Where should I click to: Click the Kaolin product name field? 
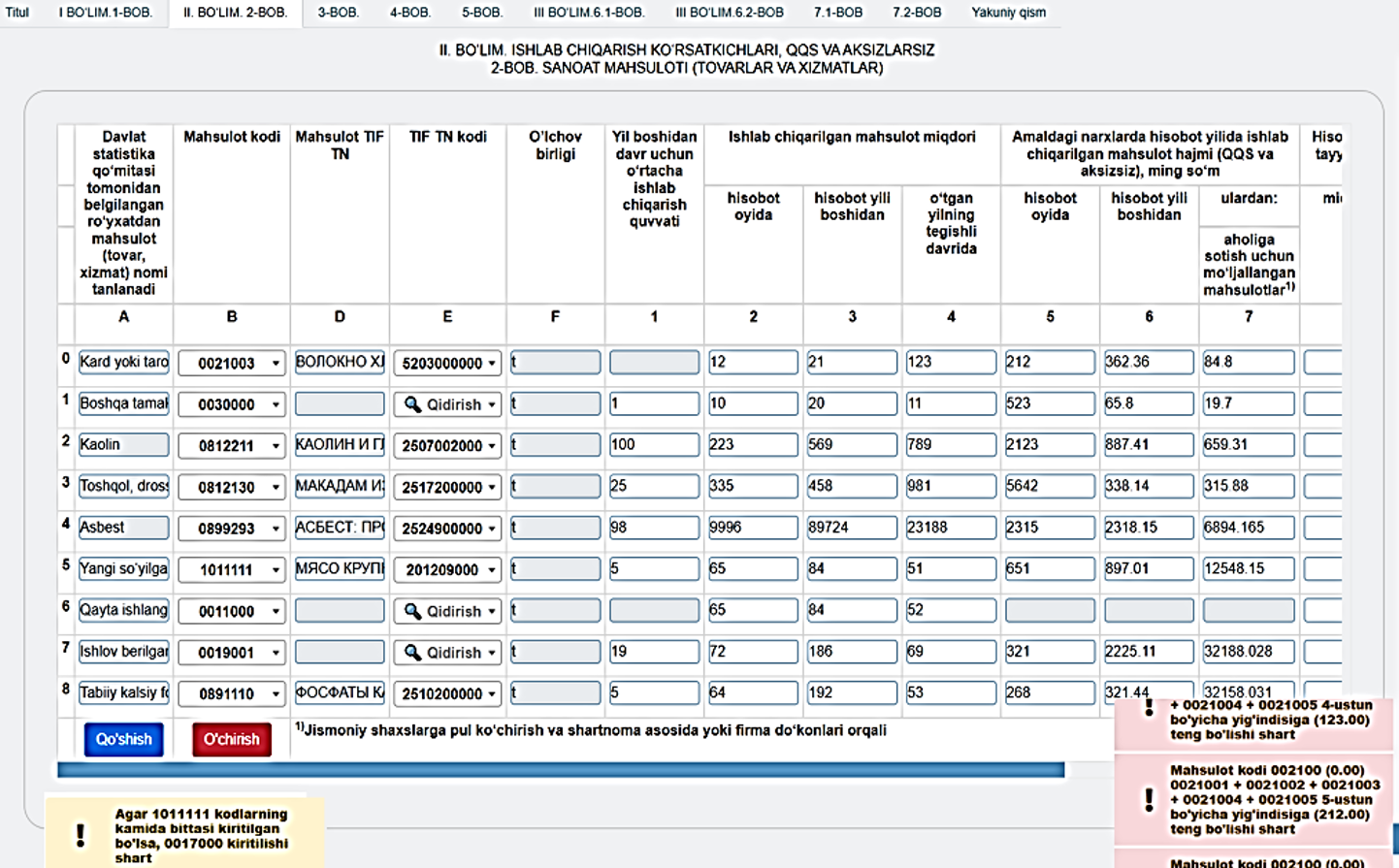[123, 445]
